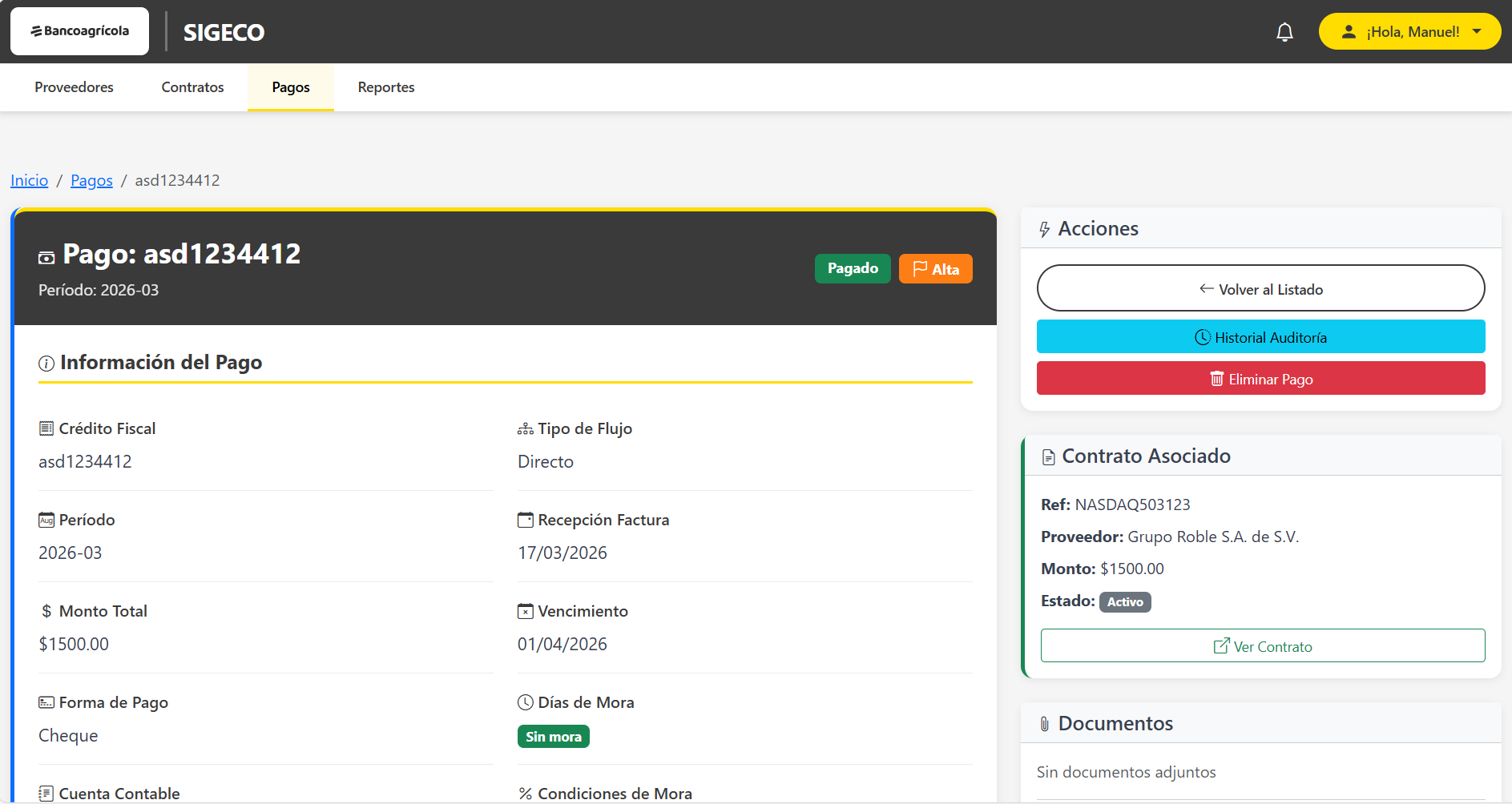Select the Pagos tab

291,87
